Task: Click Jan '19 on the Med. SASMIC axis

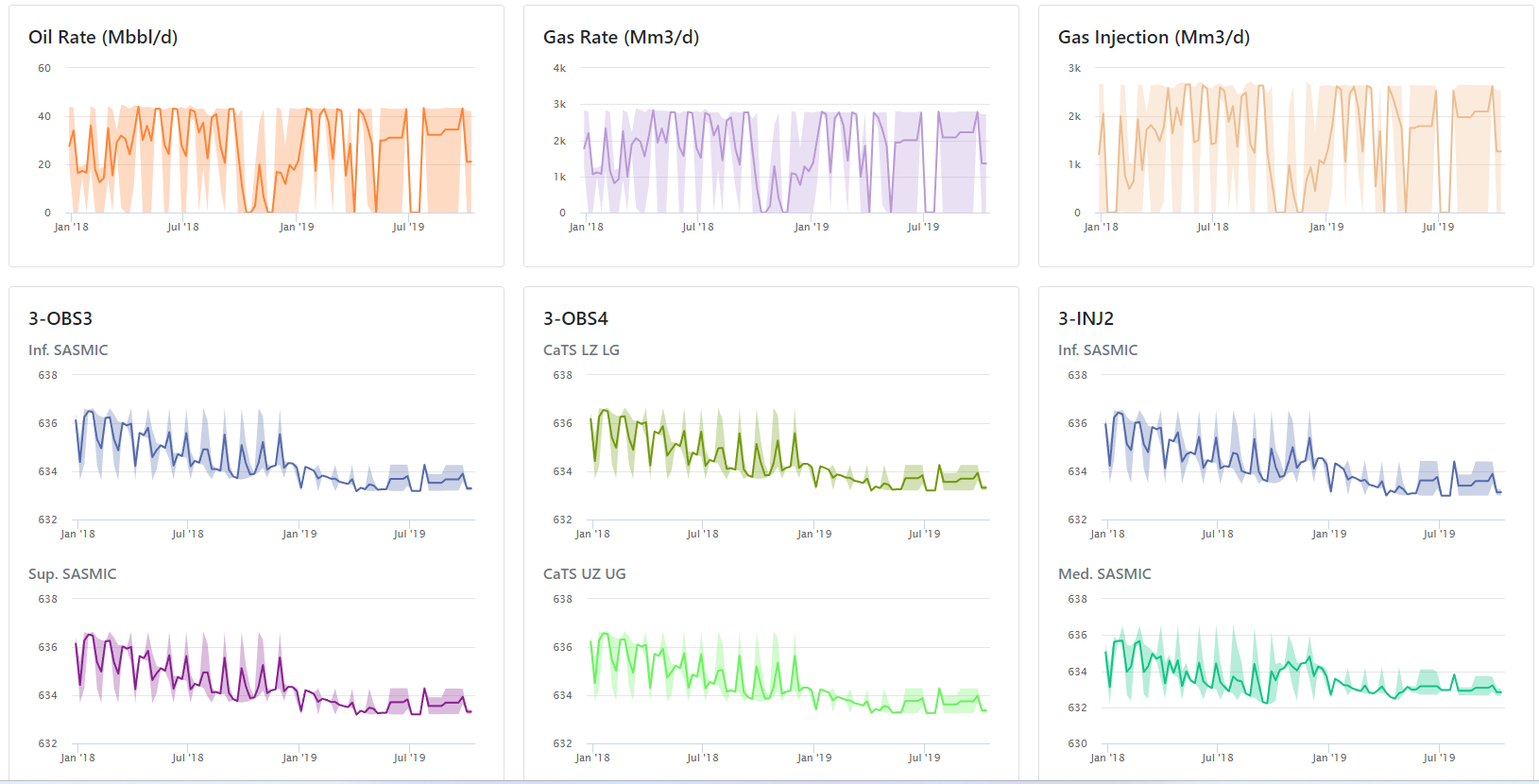Action: coord(1329,758)
